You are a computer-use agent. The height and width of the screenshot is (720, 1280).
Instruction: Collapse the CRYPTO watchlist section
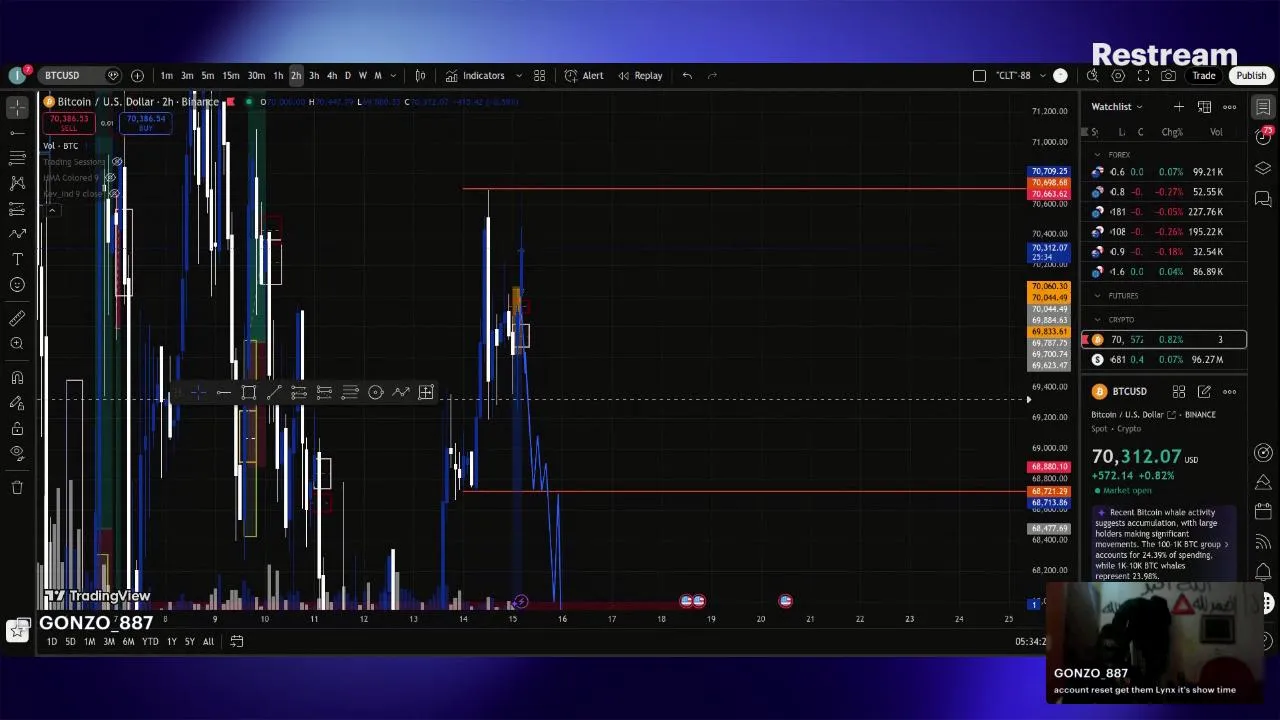click(x=1097, y=320)
